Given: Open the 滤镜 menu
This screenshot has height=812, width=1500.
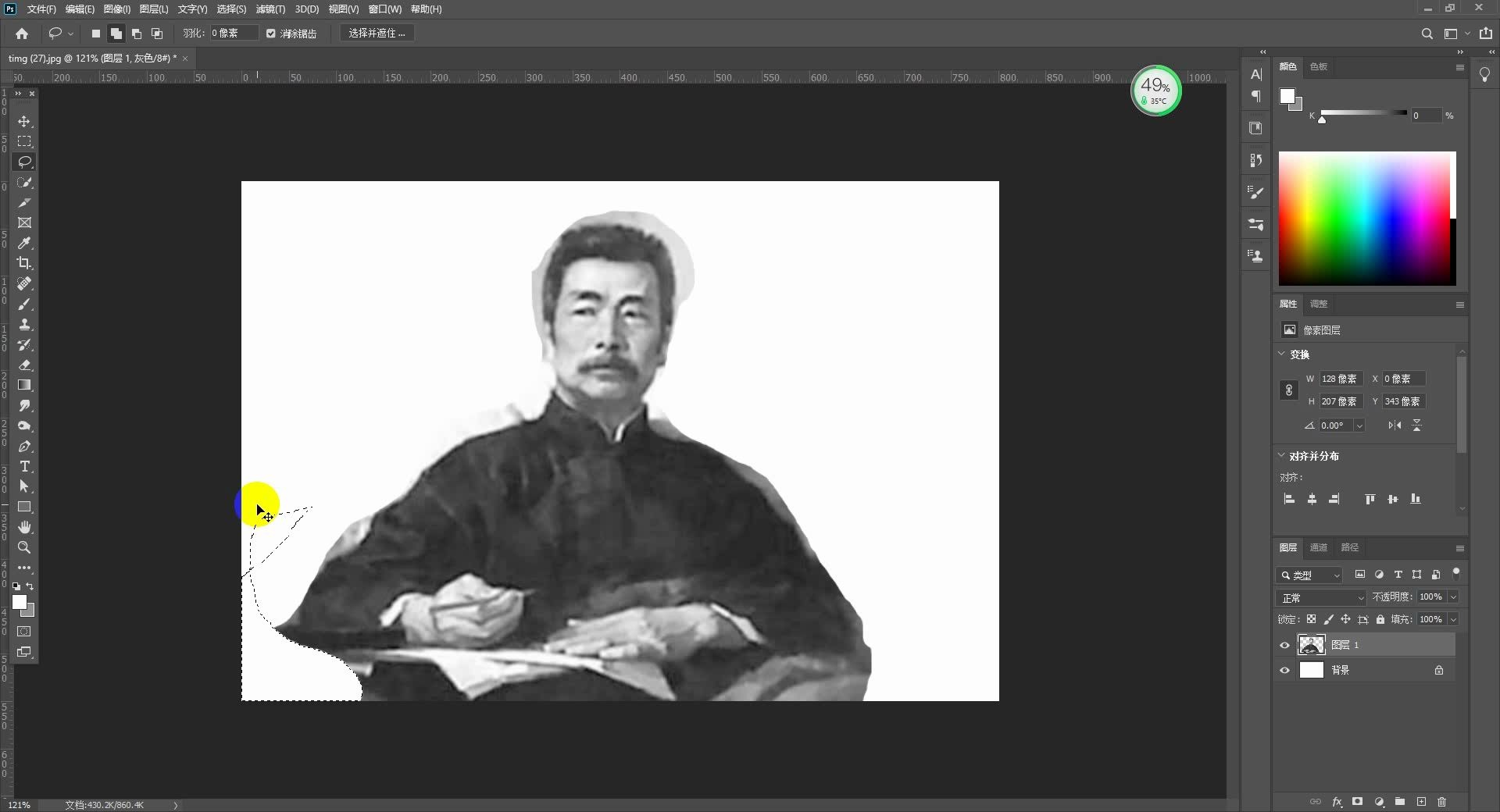Looking at the screenshot, I should tap(269, 9).
